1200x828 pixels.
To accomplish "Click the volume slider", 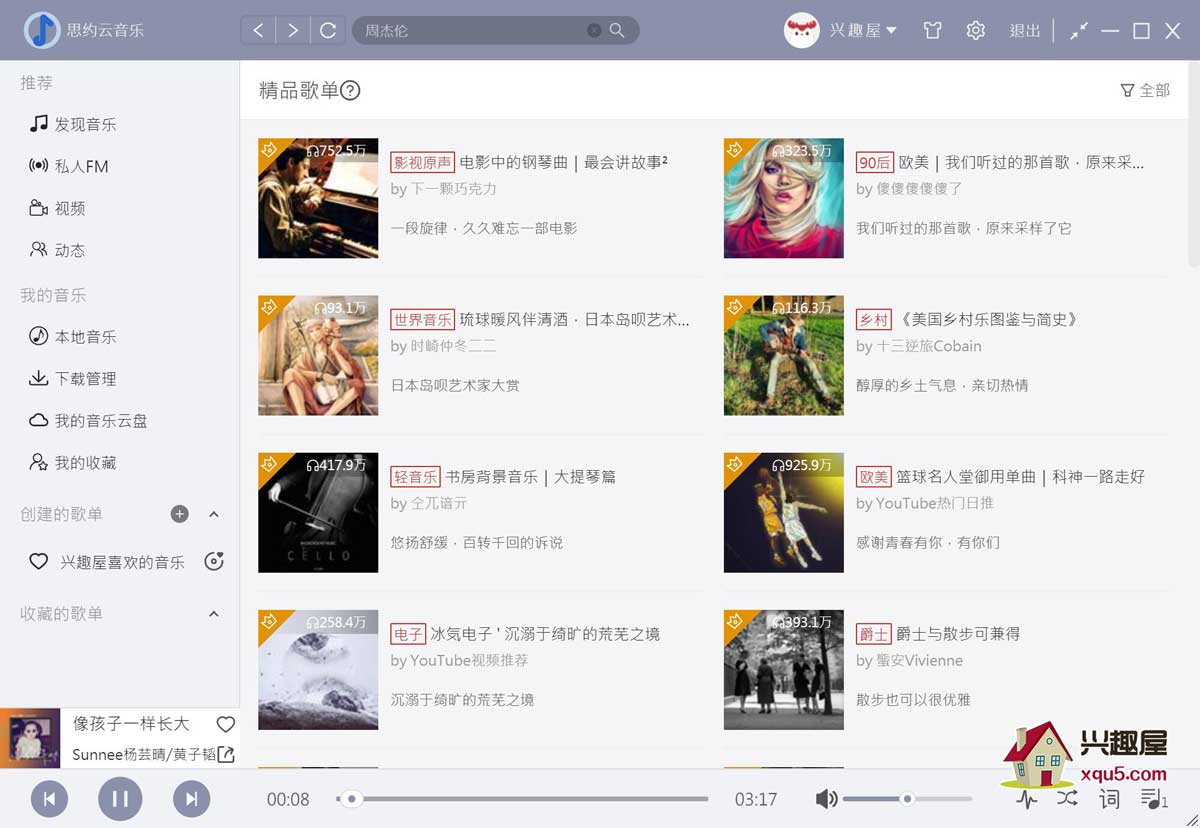I will [907, 799].
